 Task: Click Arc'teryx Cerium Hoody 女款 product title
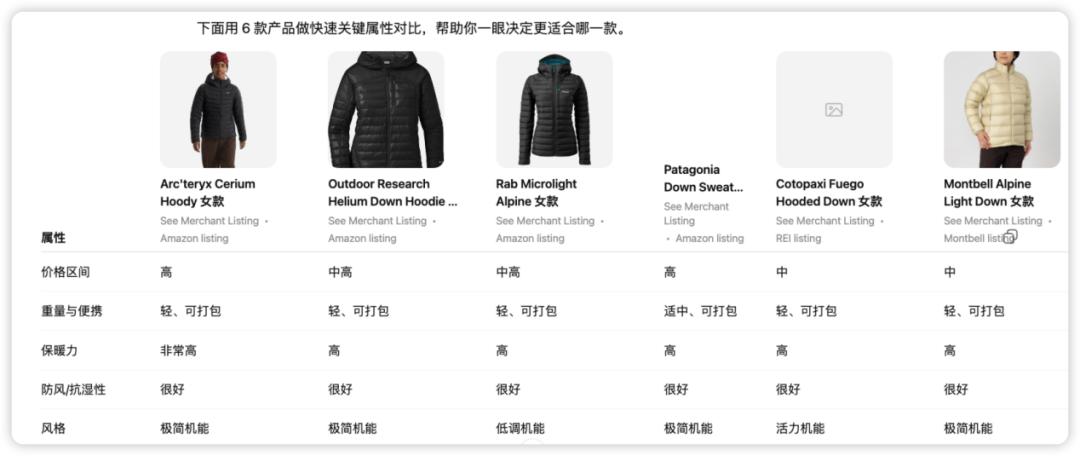[x=207, y=193]
